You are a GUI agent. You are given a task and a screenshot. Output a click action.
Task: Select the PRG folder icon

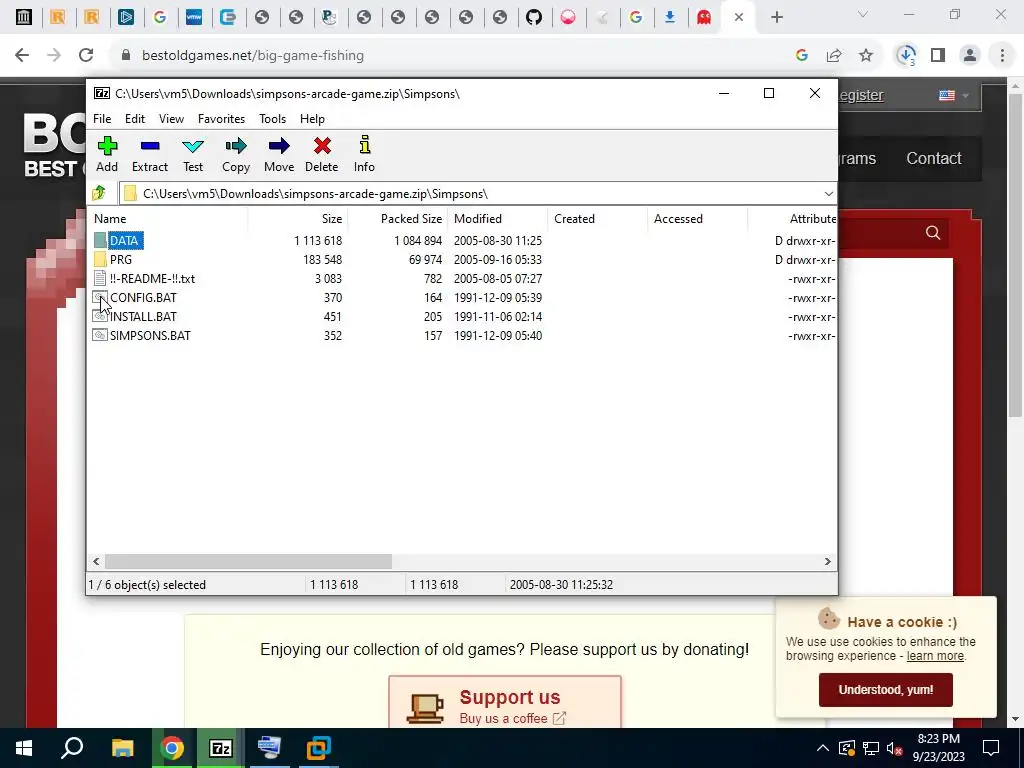[100, 259]
